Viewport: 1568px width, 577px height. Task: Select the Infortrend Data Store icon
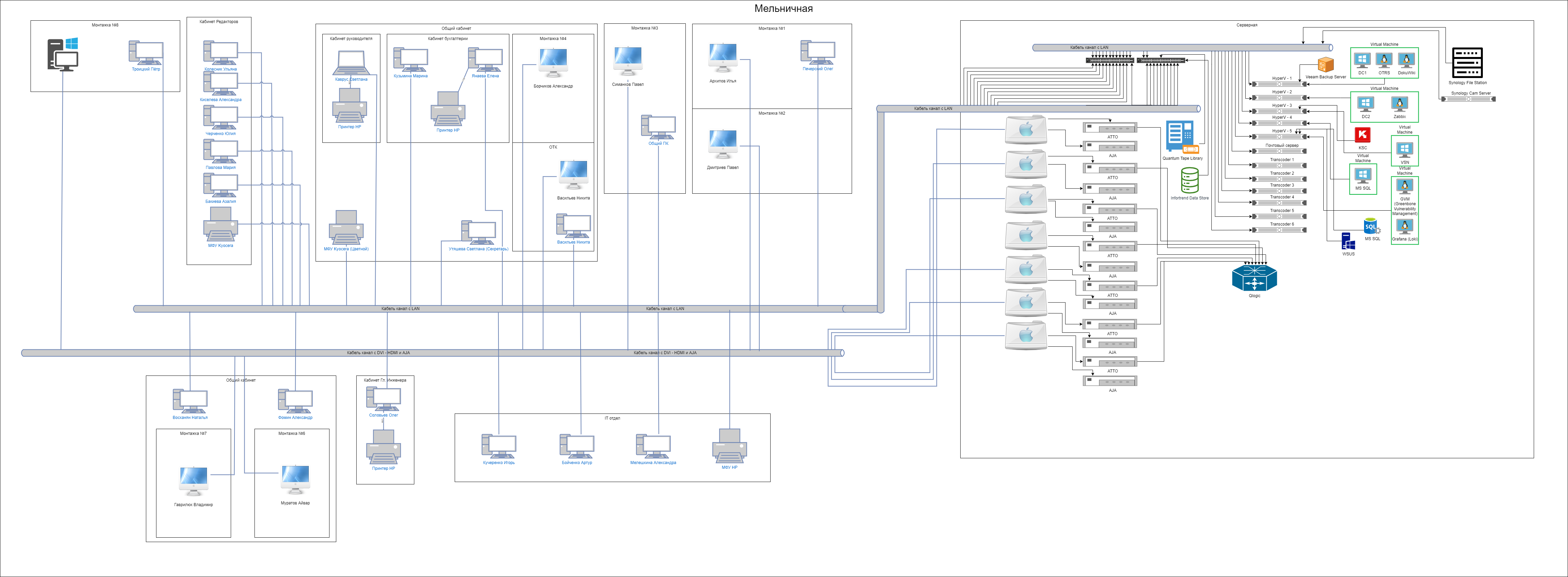[x=1189, y=181]
